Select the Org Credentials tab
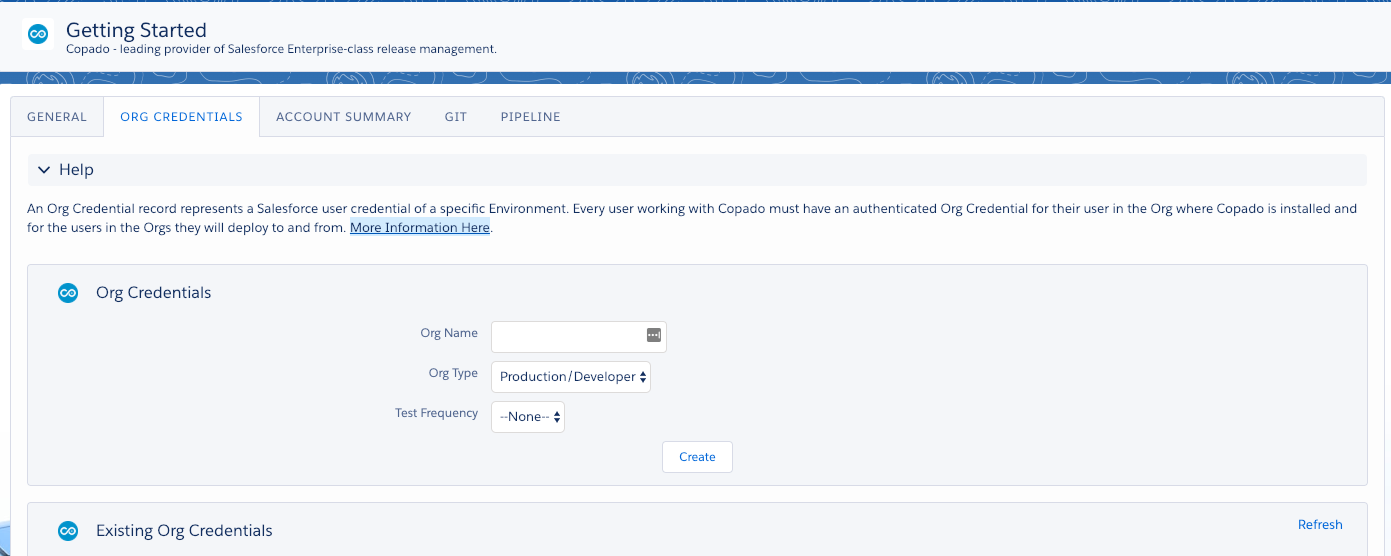This screenshot has width=1391, height=556. tap(181, 117)
